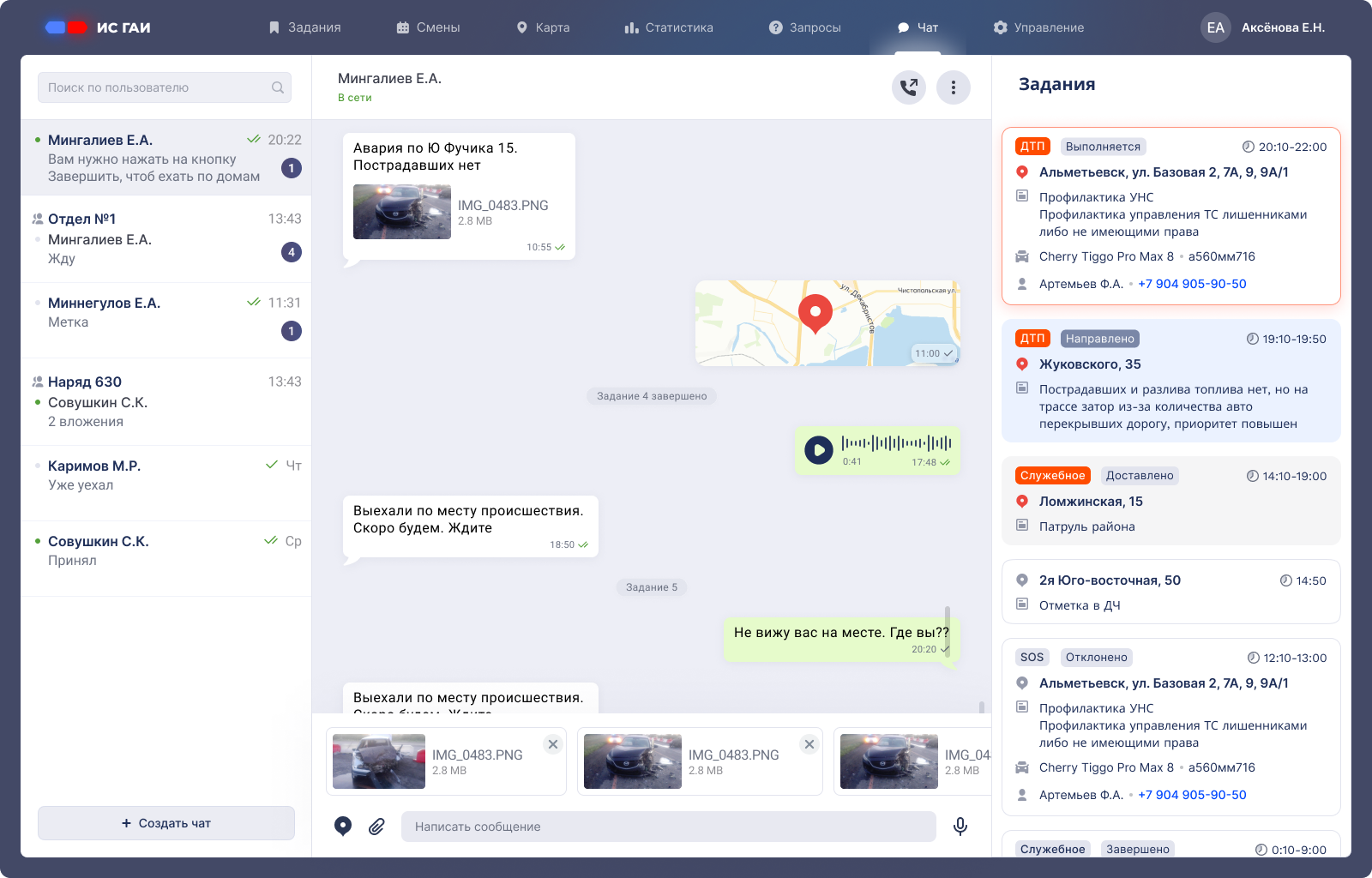
Task: Open the shared map location message
Action: pos(827,323)
